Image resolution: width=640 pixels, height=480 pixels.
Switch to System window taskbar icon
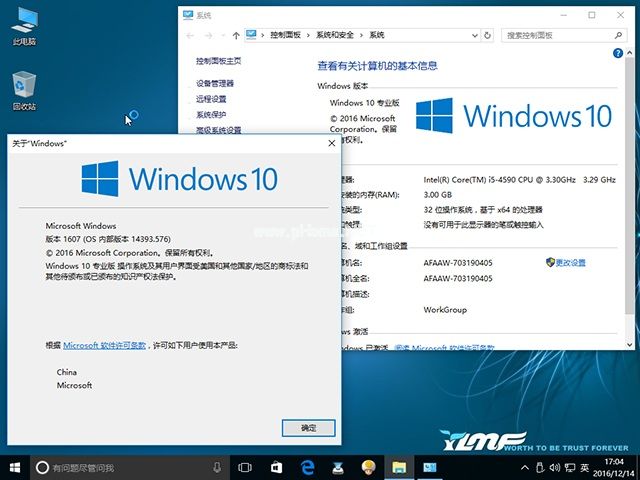(x=429, y=468)
